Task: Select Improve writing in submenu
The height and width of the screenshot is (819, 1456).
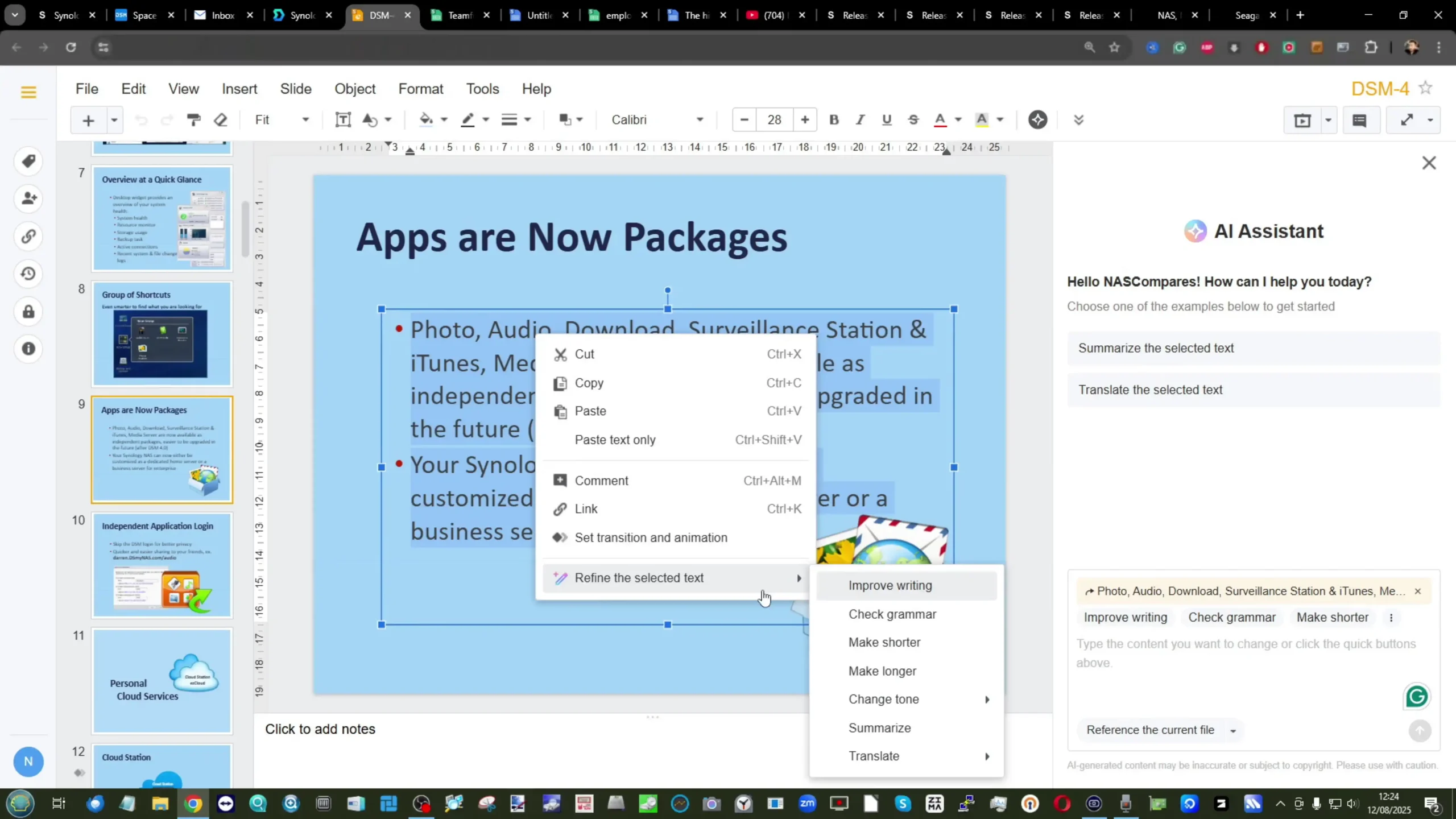Action: 907,586
